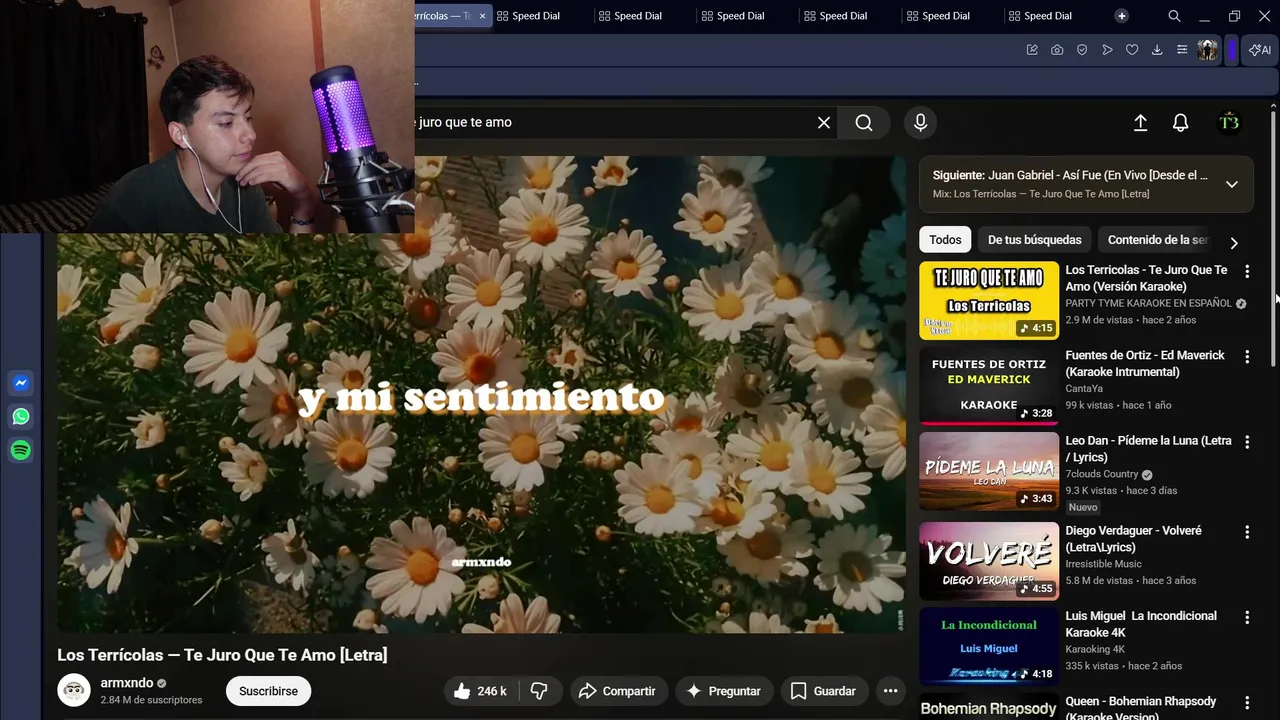Open options menu for Fuentes de Ortiz video
Screen dimensions: 1280x720
1247,357
